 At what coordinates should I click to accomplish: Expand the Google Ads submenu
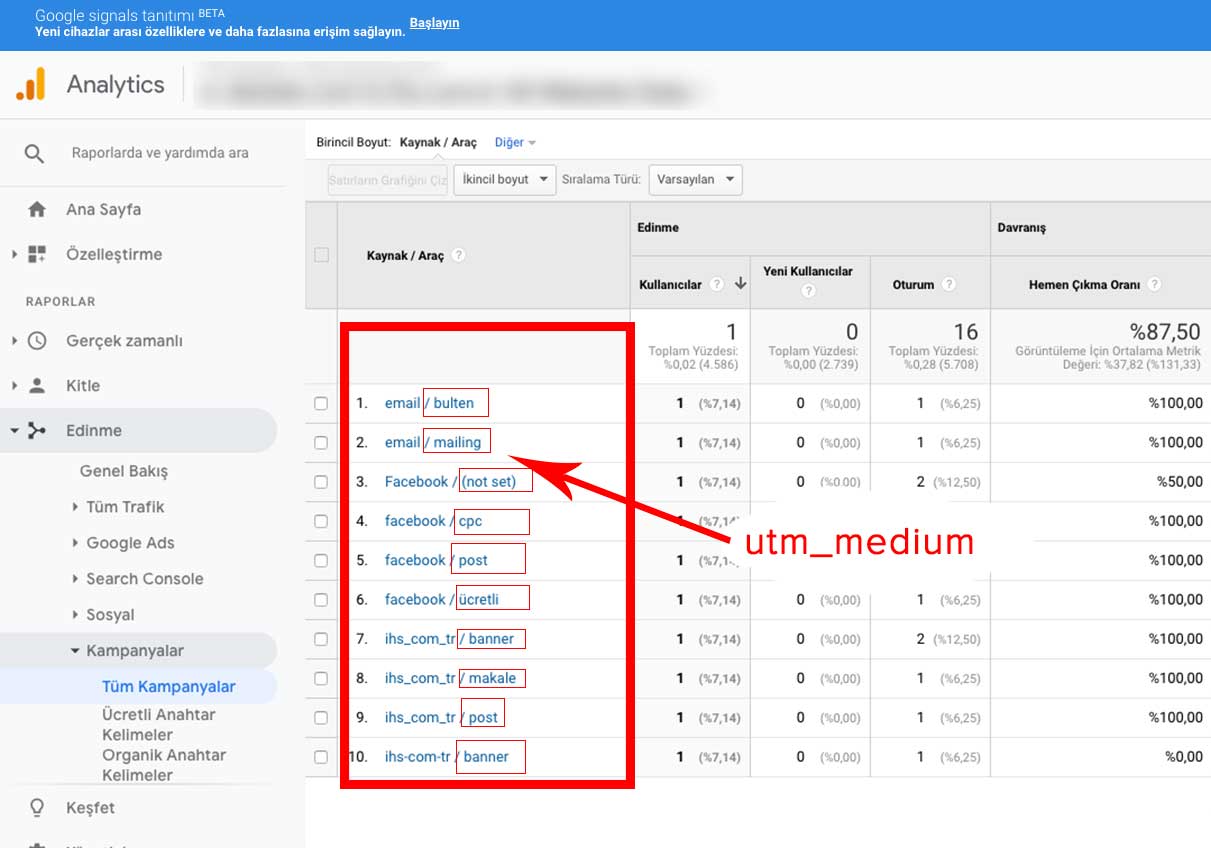point(75,543)
